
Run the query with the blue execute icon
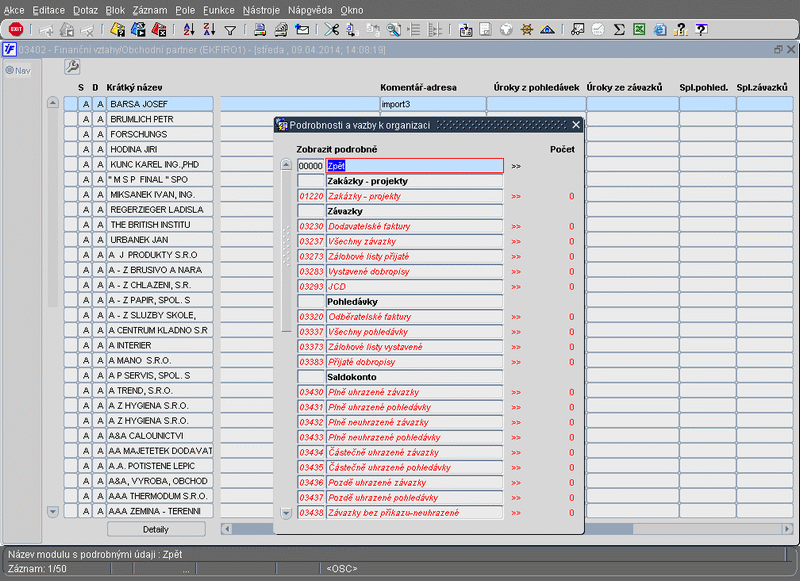[138, 30]
